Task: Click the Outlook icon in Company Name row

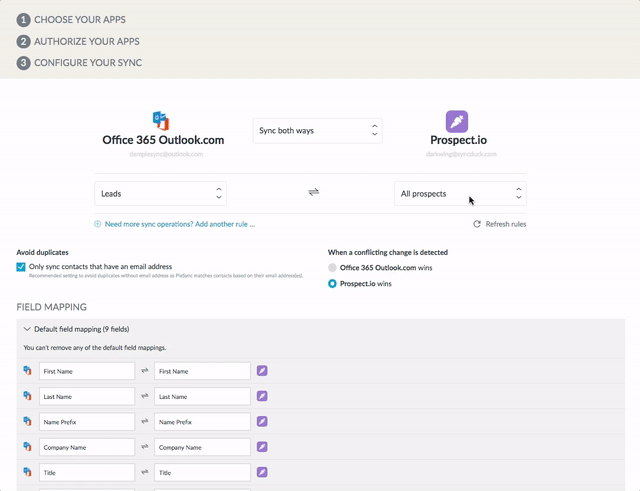Action: 27,447
